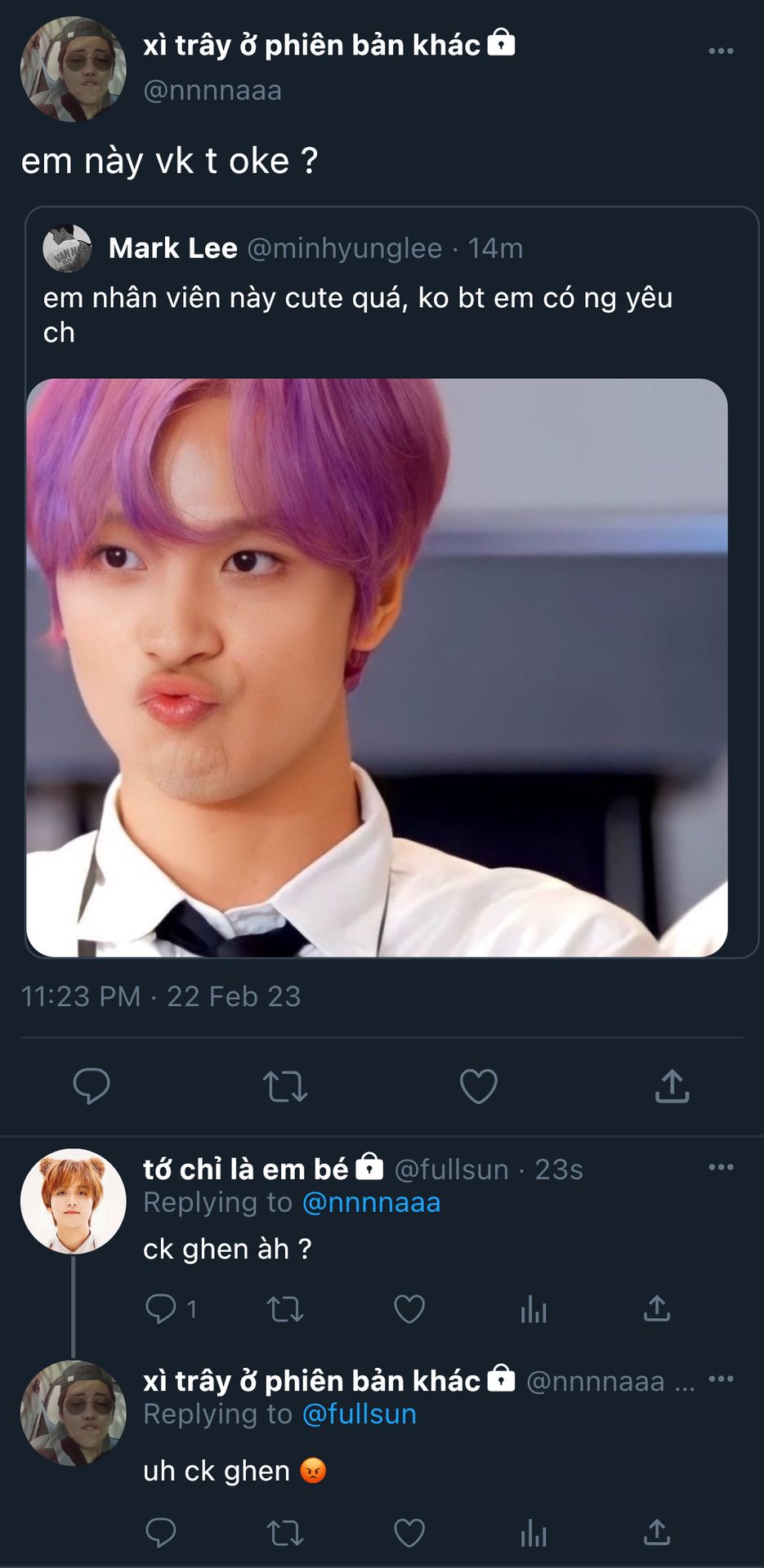Open more options on last reply
This screenshot has width=764, height=1568.
click(721, 1379)
